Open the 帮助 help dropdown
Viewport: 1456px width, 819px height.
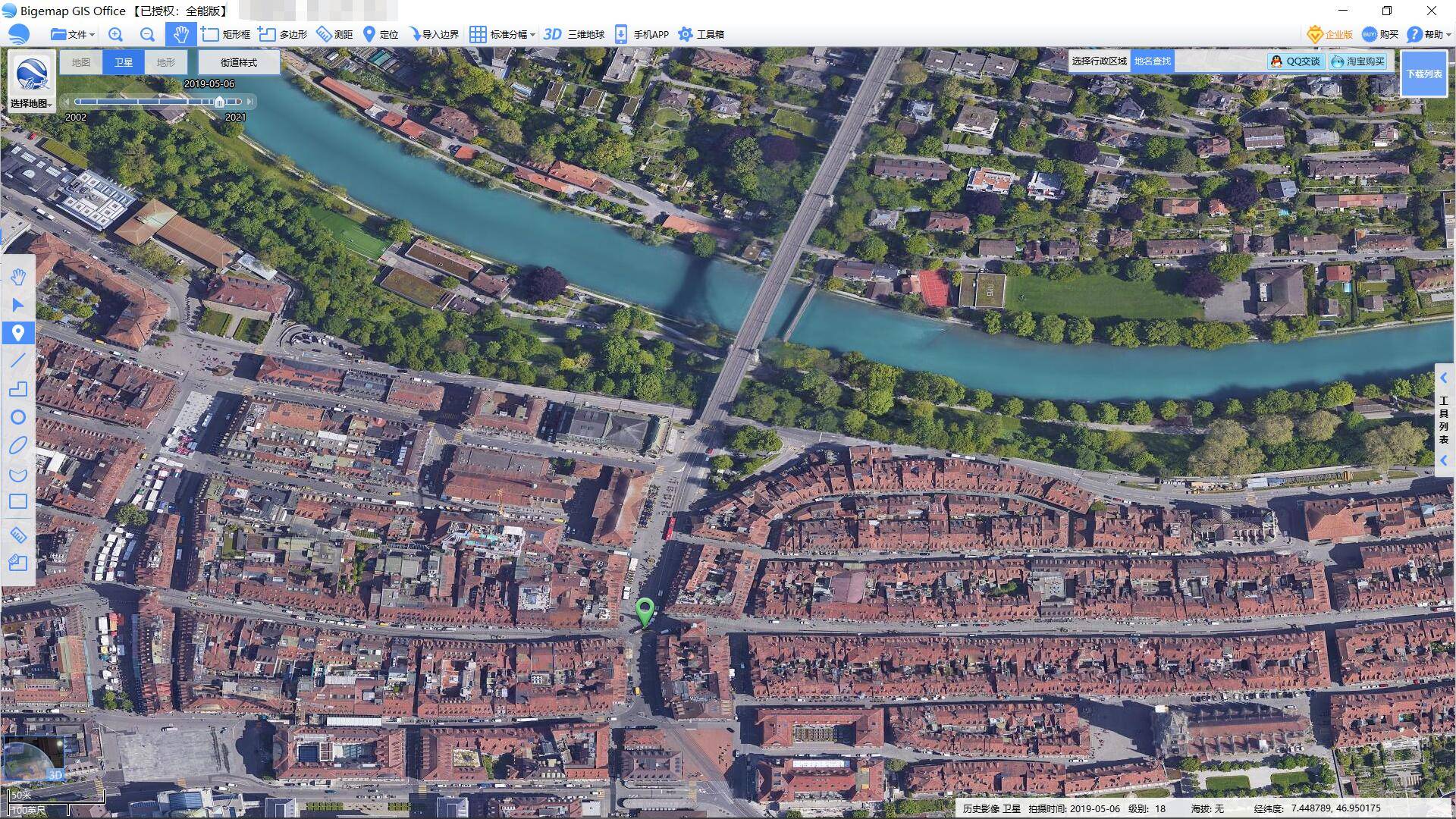(1428, 34)
